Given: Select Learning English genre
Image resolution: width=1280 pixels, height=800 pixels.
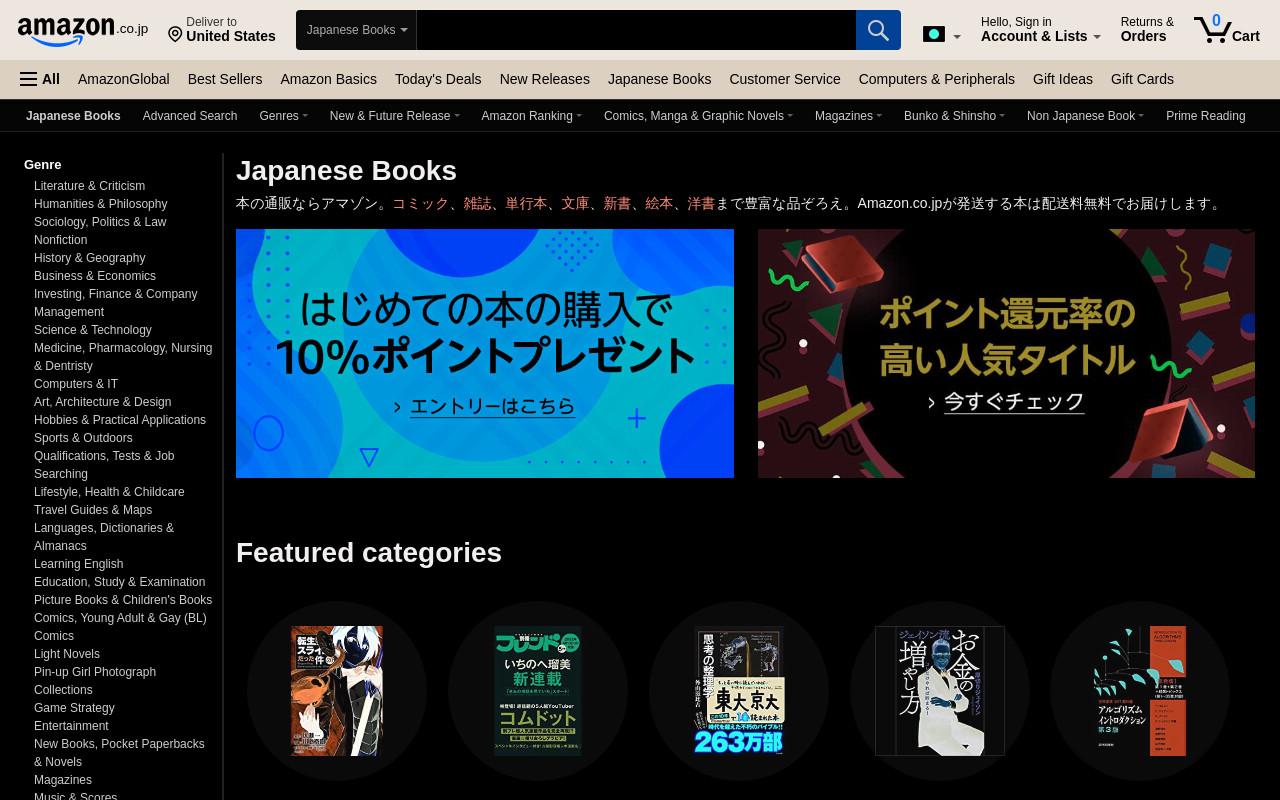Looking at the screenshot, I should [78, 564].
